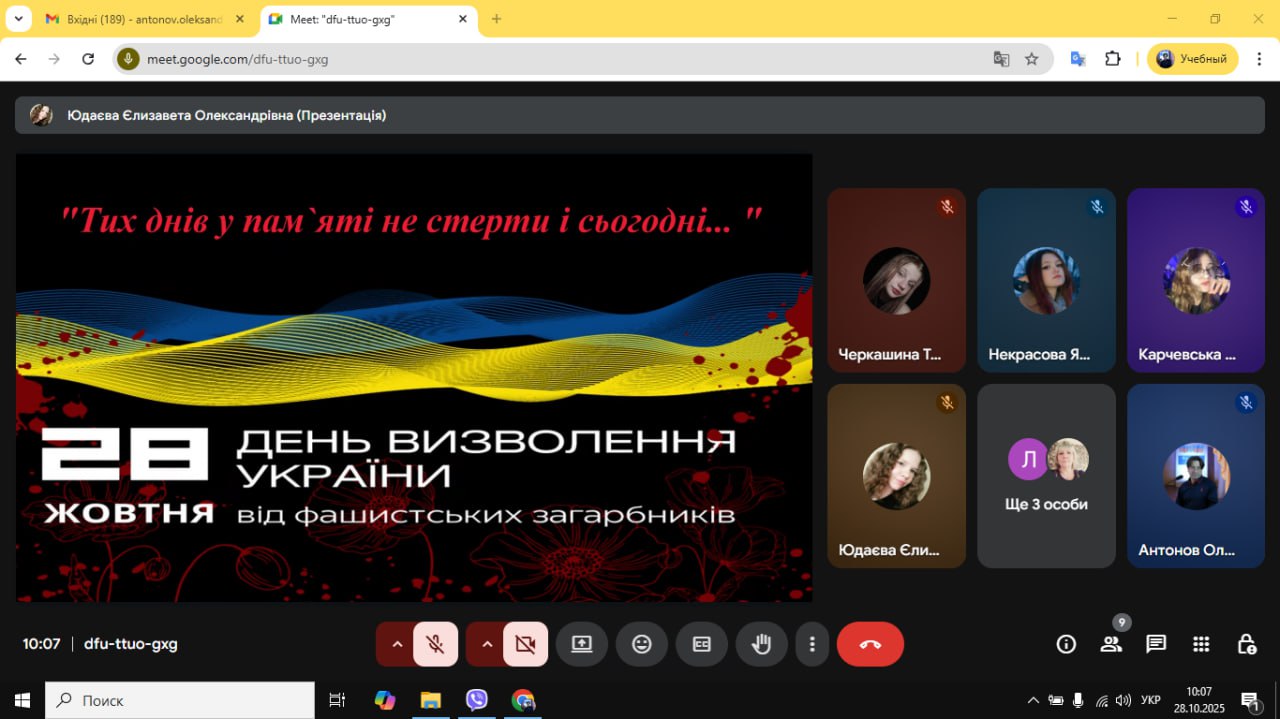Toggle closed captions button
This screenshot has height=719, width=1280.
[x=702, y=644]
